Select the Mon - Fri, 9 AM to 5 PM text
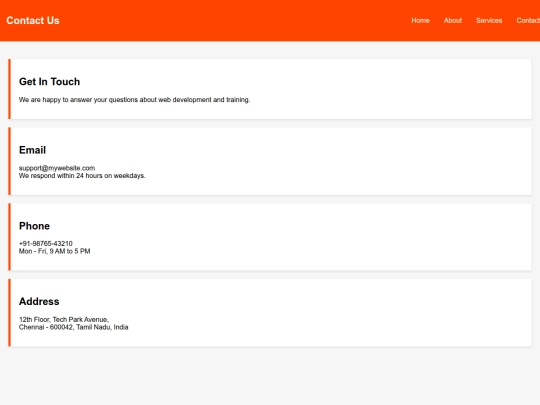 pyautogui.click(x=54, y=251)
